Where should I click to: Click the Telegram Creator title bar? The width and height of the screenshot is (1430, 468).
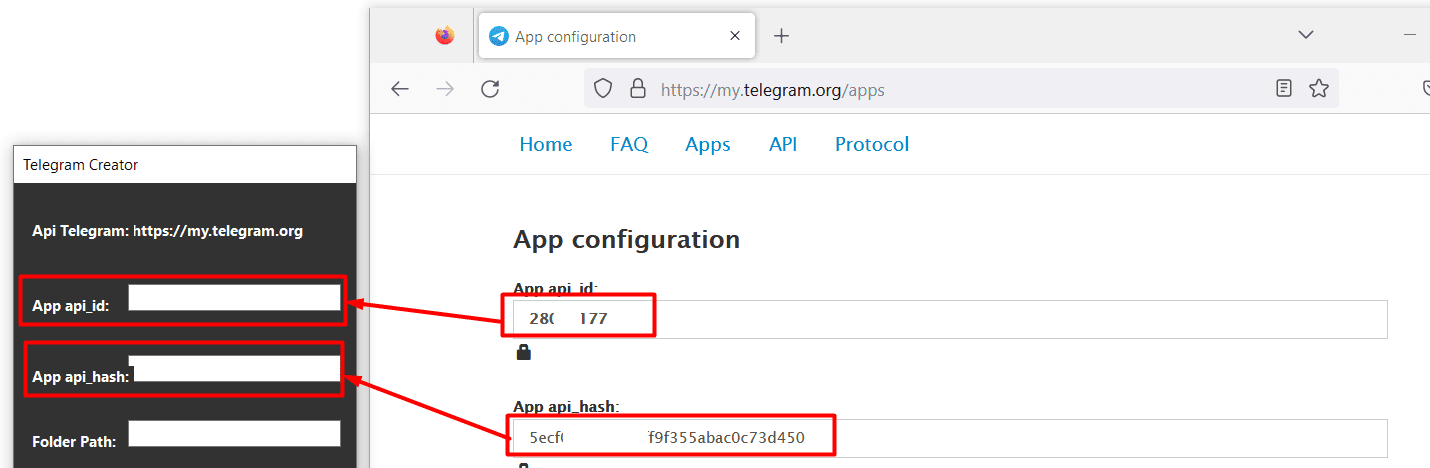(185, 164)
